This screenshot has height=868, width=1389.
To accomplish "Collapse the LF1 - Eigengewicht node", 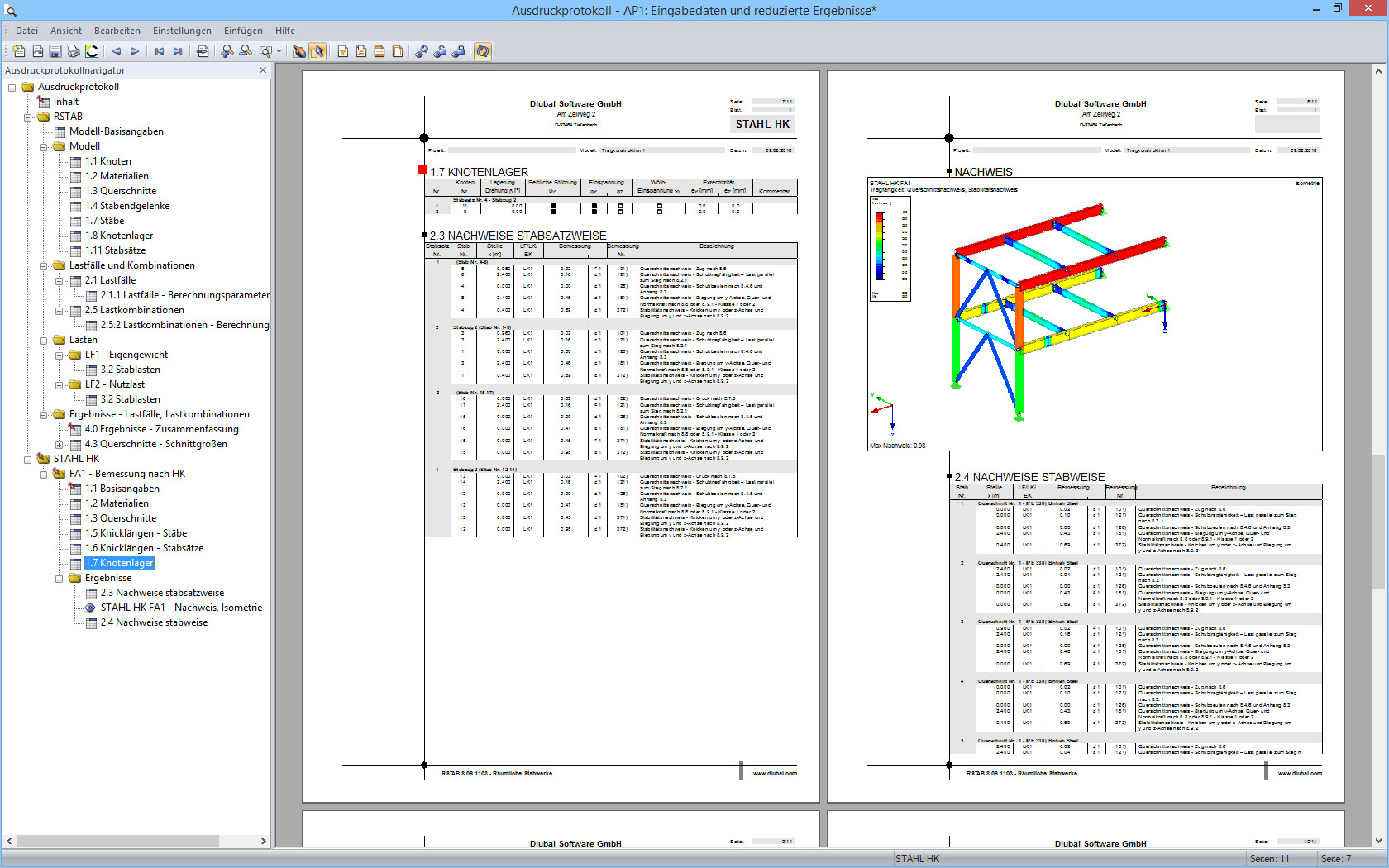I will [60, 355].
